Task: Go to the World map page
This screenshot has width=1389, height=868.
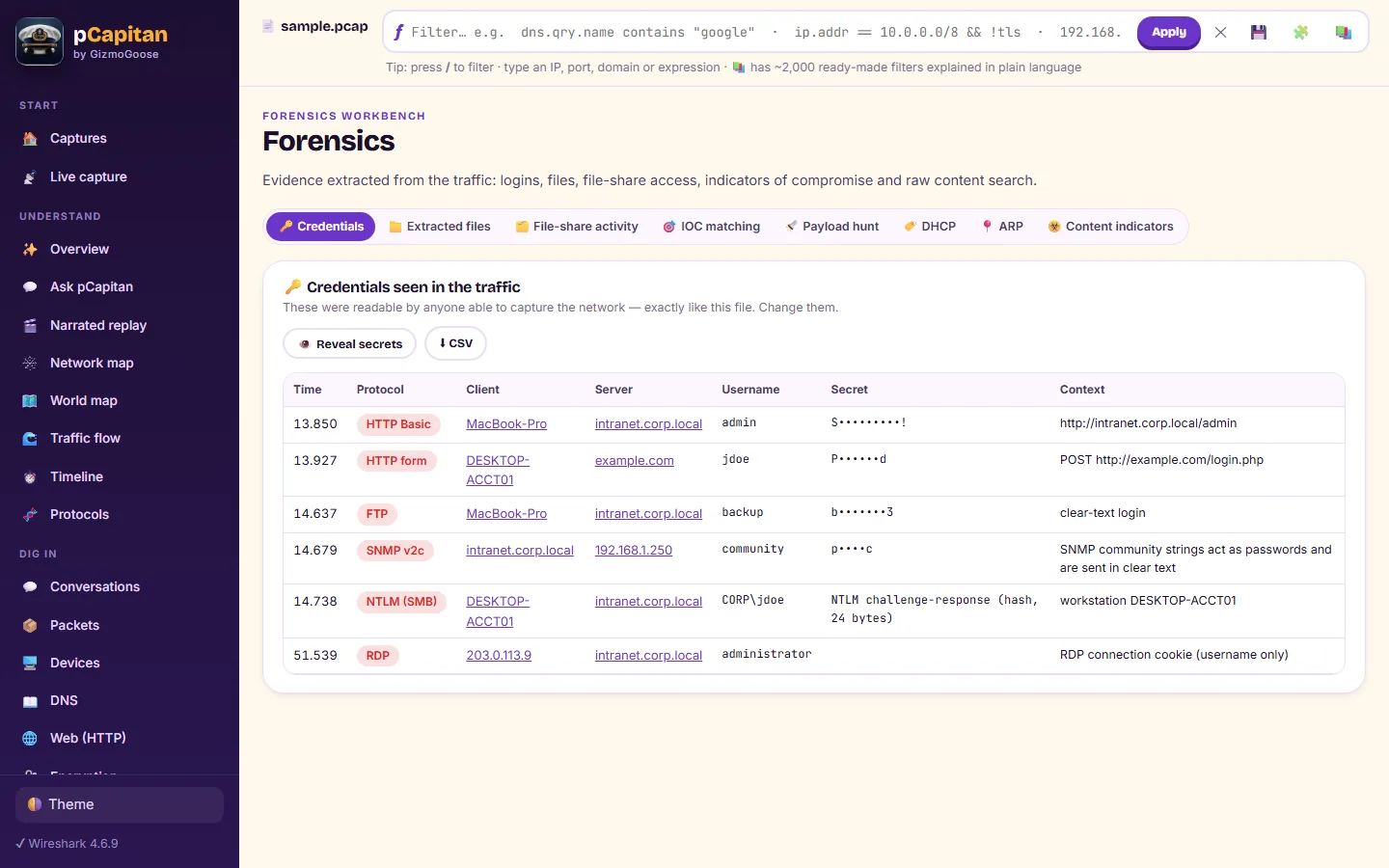Action: [120, 400]
